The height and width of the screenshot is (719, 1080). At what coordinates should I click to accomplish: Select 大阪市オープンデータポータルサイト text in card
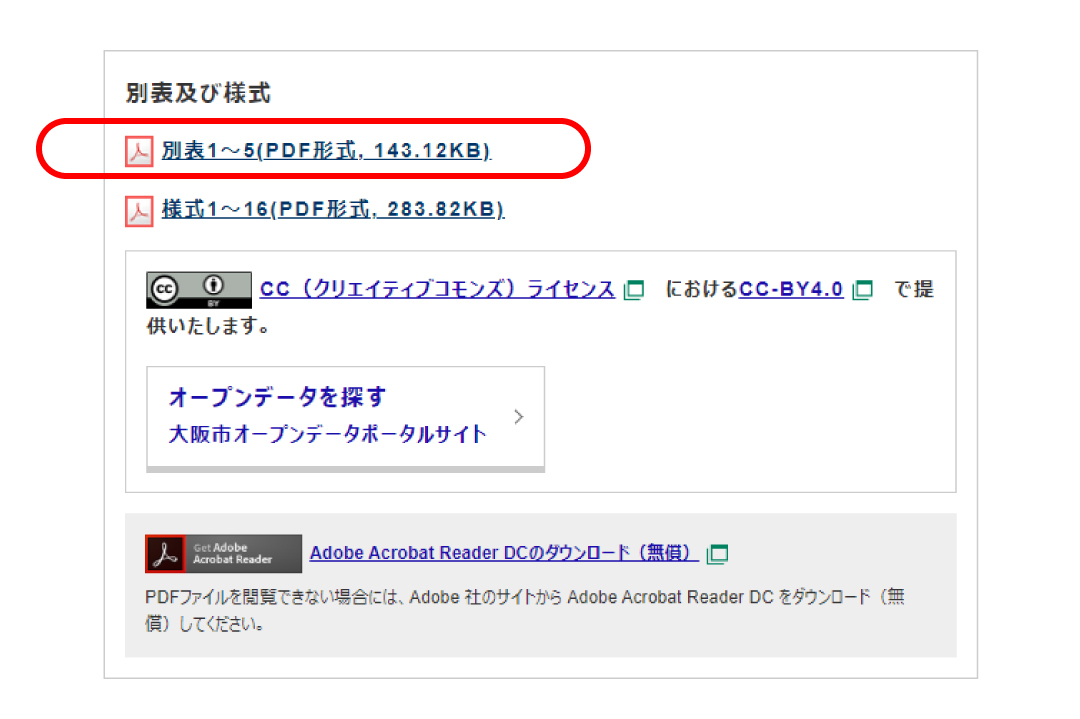click(x=328, y=434)
